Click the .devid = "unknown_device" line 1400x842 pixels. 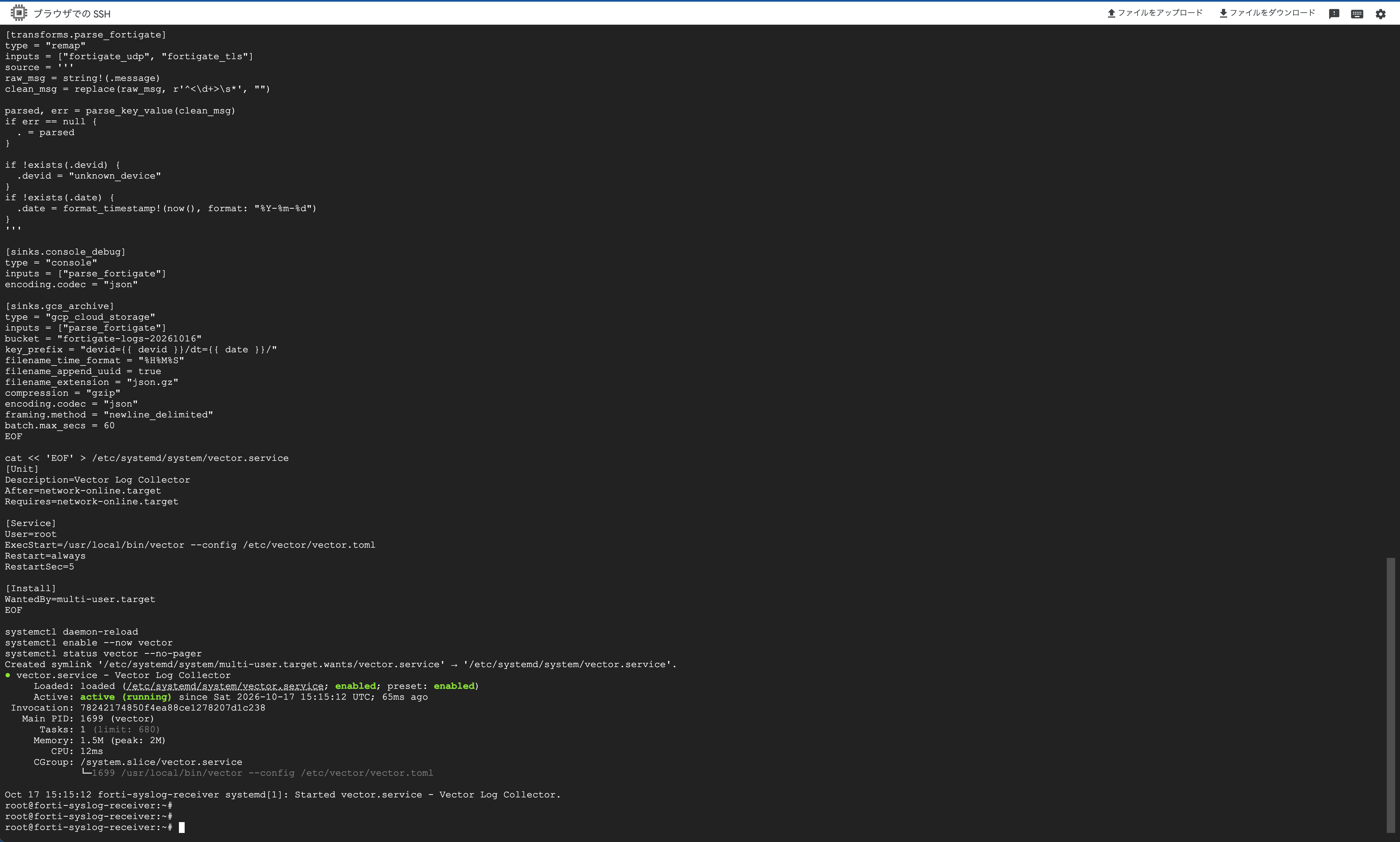point(88,176)
